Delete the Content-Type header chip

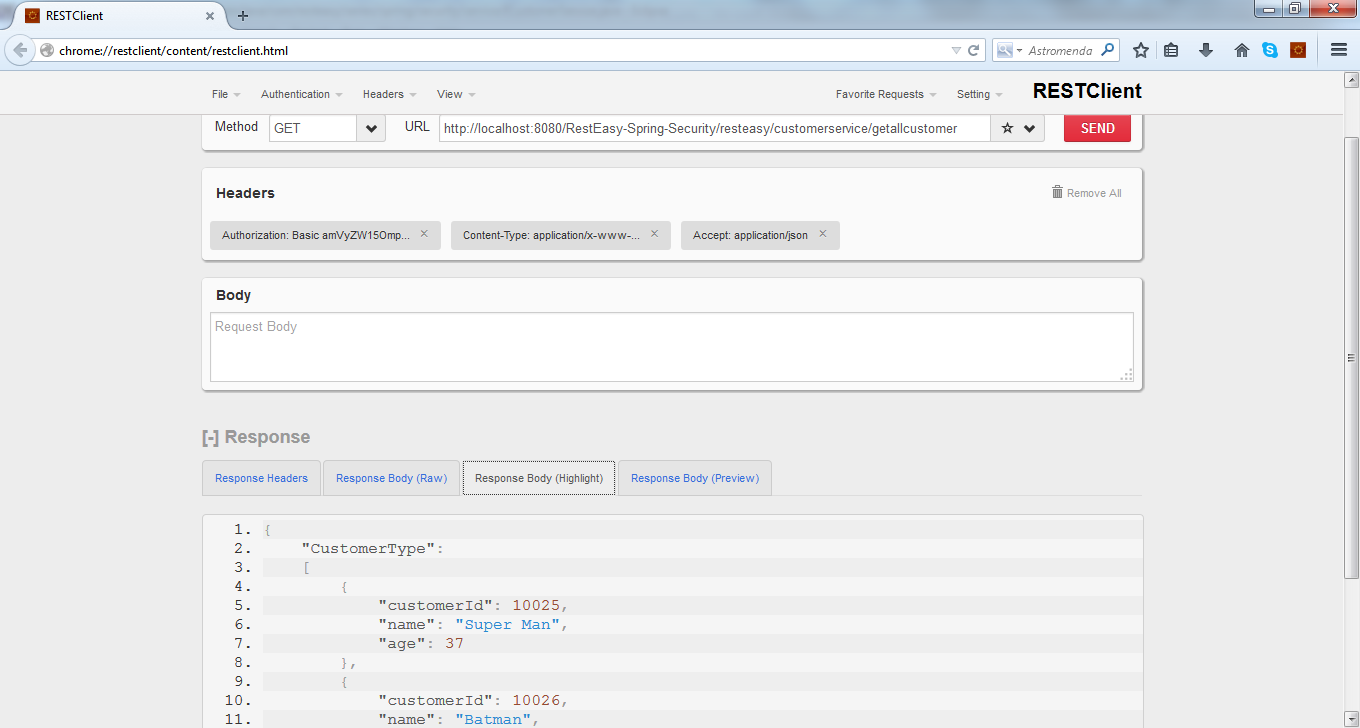[655, 234]
